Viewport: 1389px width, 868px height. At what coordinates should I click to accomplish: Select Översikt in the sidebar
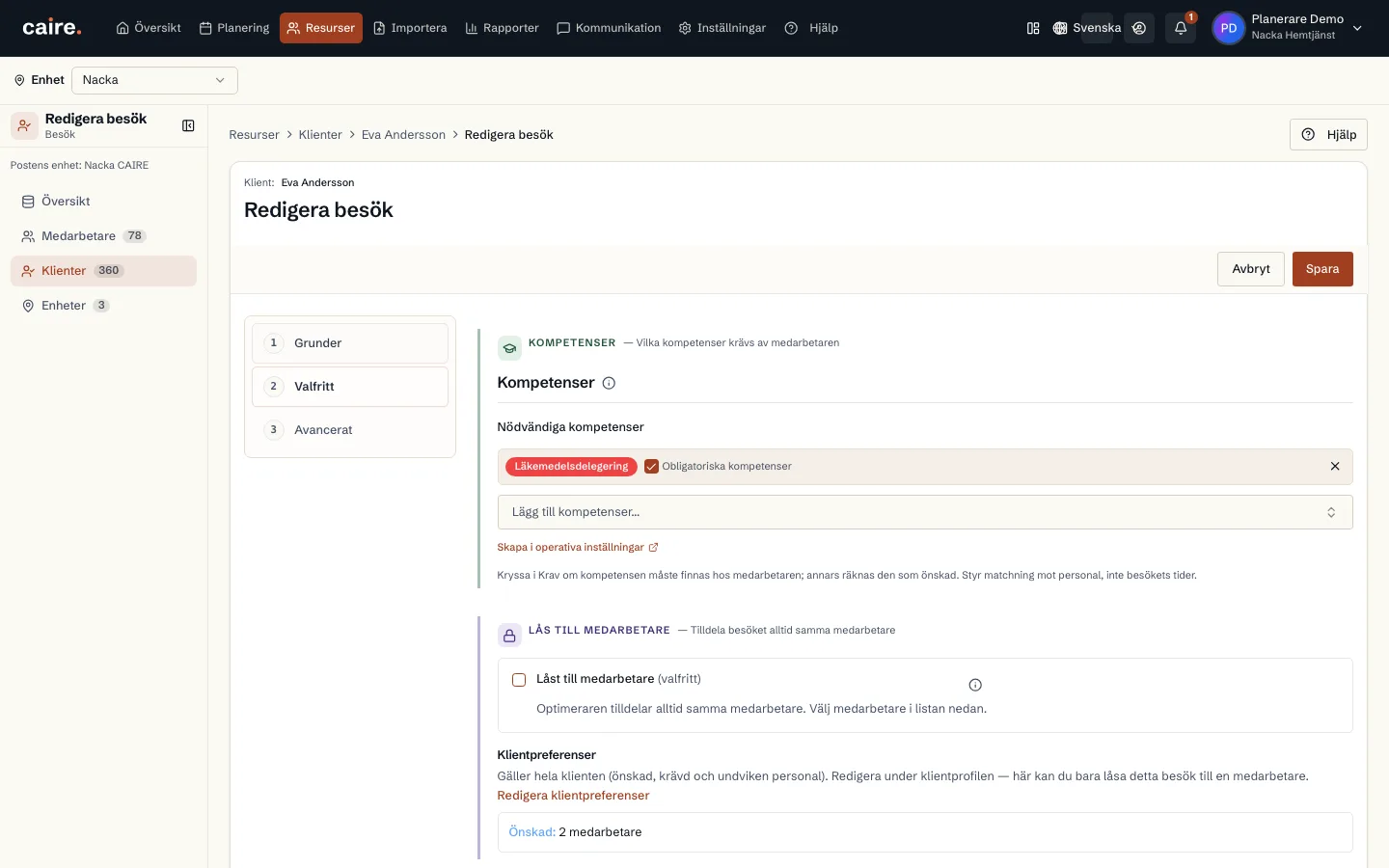pos(103,202)
